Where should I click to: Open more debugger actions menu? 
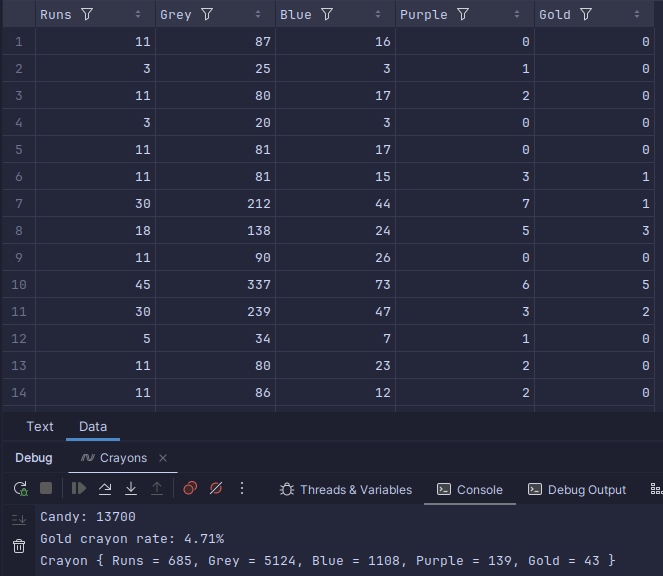pyautogui.click(x=242, y=488)
